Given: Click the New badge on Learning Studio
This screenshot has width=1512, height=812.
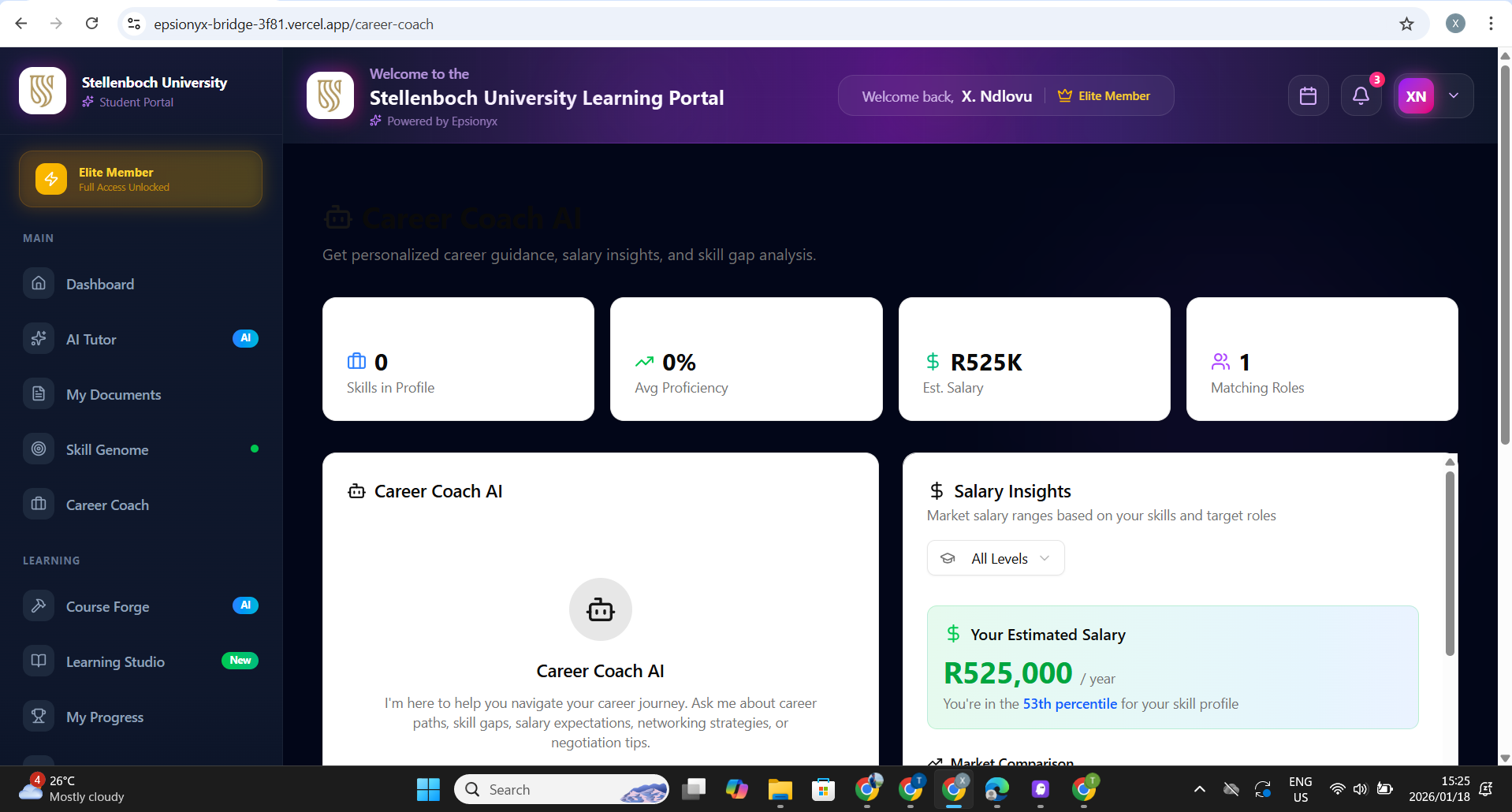Looking at the screenshot, I should 240,661.
